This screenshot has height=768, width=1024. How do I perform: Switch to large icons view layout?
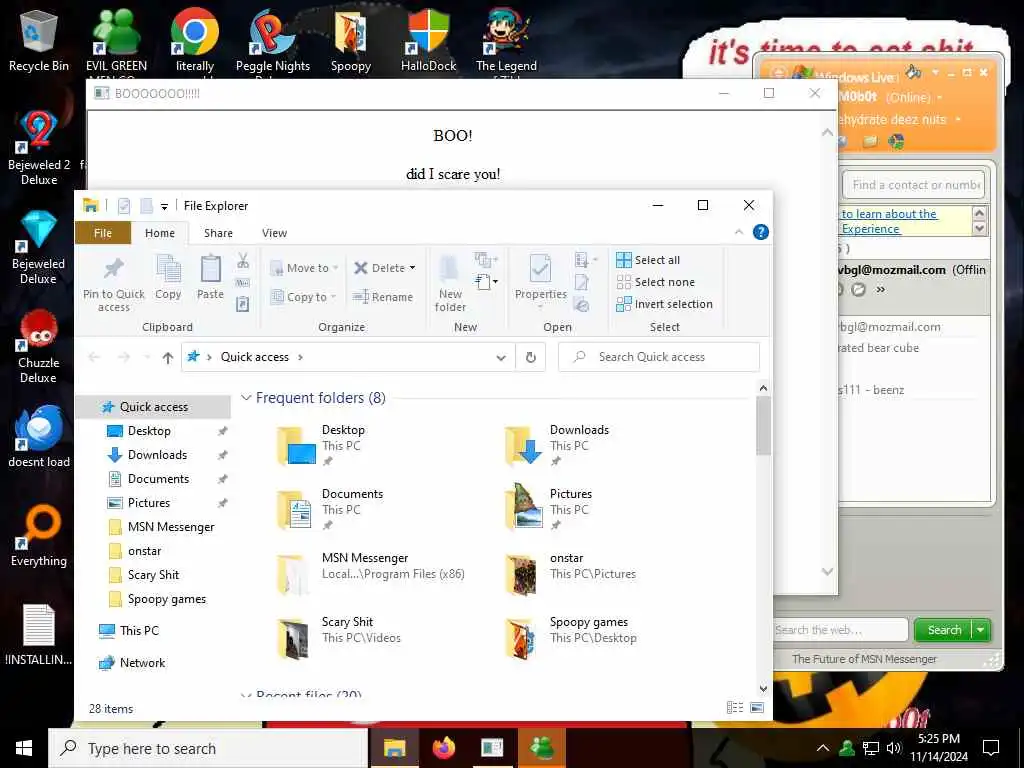(x=757, y=707)
